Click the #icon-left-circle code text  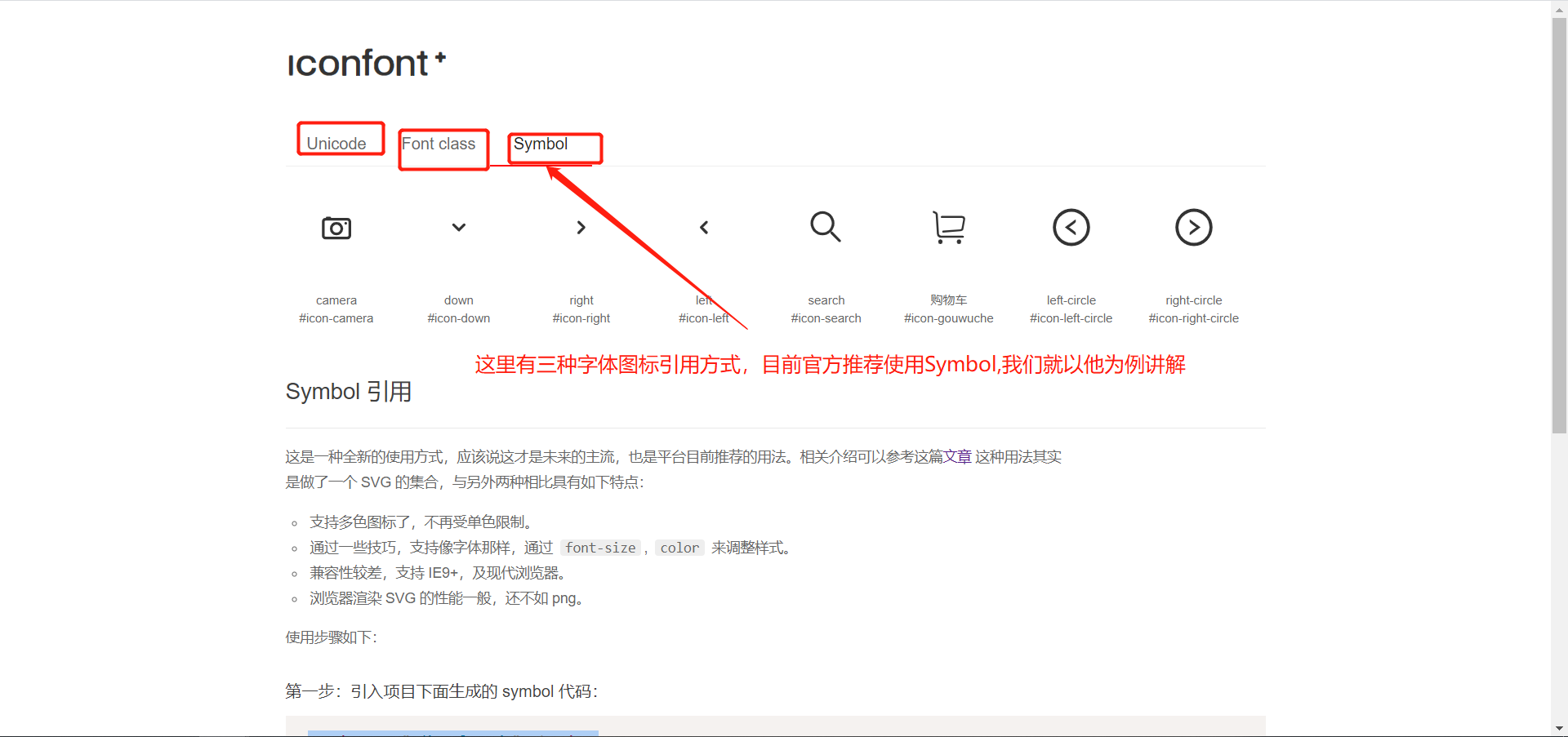coord(1071,318)
